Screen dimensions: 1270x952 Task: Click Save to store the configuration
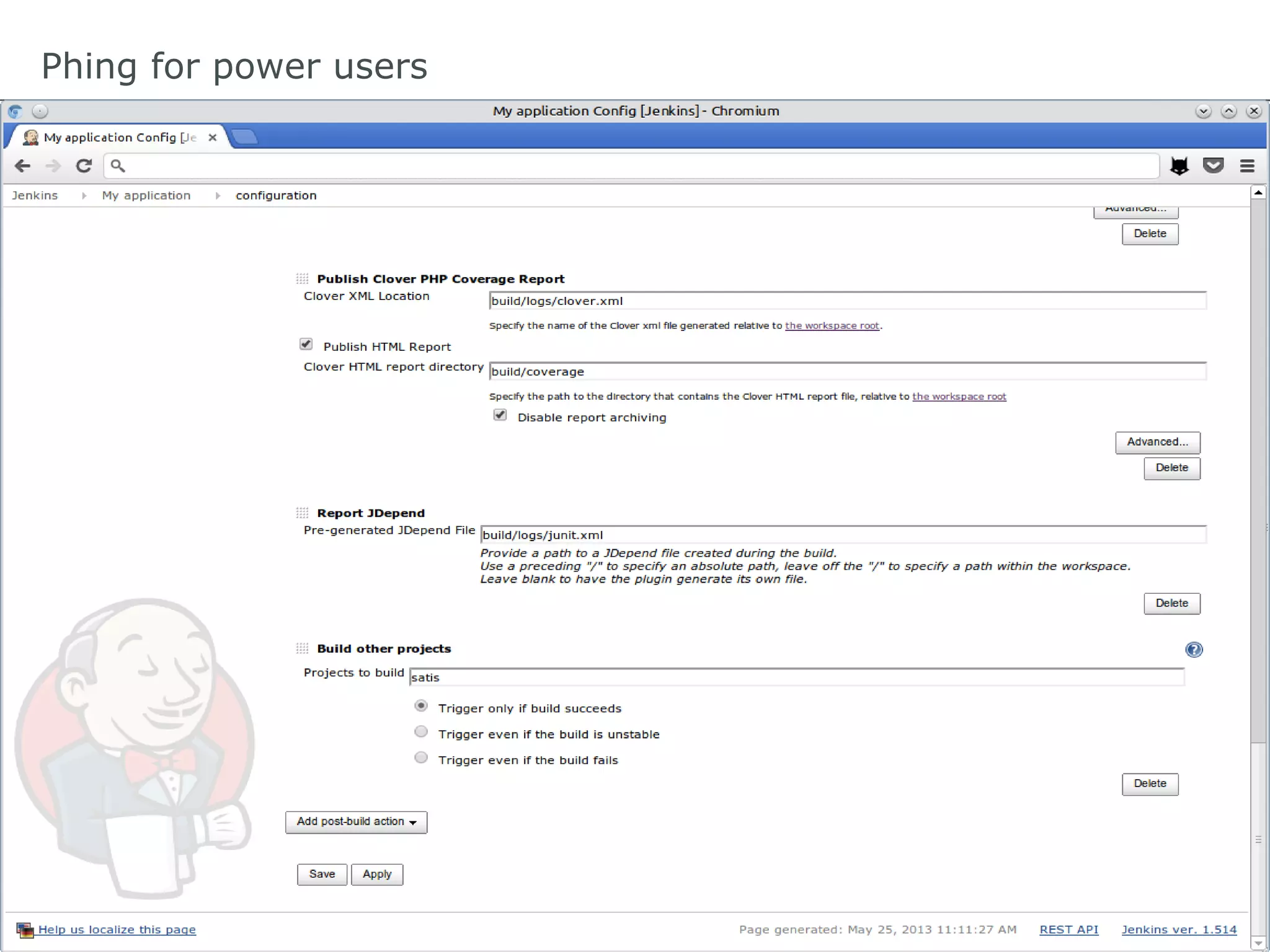[x=322, y=875]
